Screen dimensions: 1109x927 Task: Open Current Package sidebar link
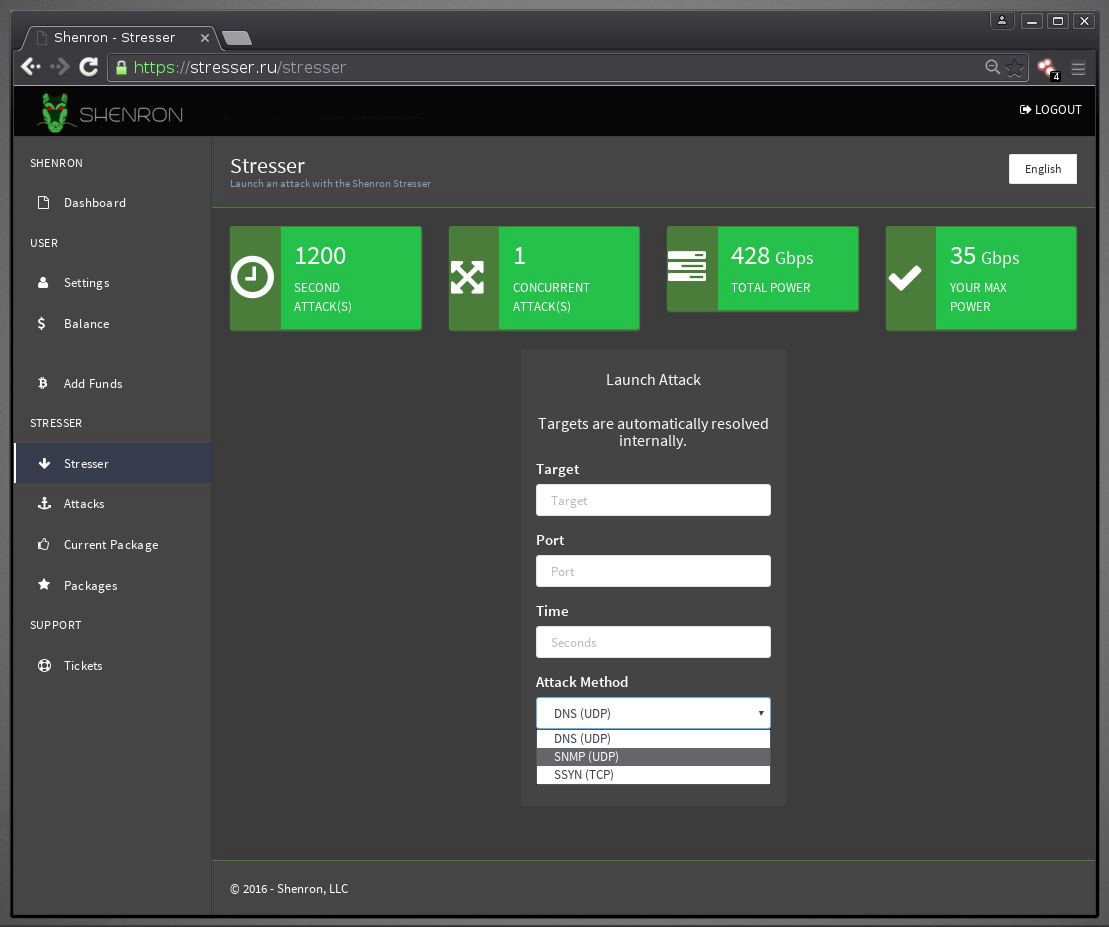point(113,544)
